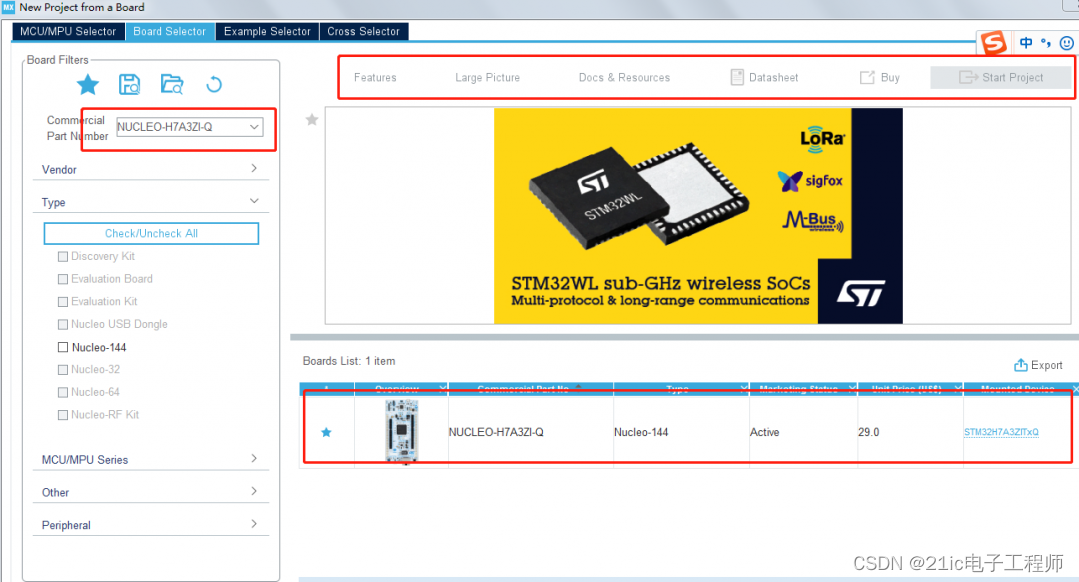Click the smiley emoji icon in IME bar

1067,43
